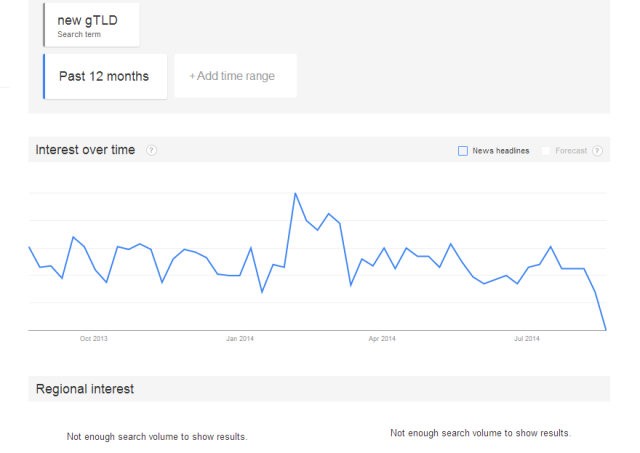Click the 'Search term' caption under new gTLD
Screen dimensions: 640x453
click(80, 35)
